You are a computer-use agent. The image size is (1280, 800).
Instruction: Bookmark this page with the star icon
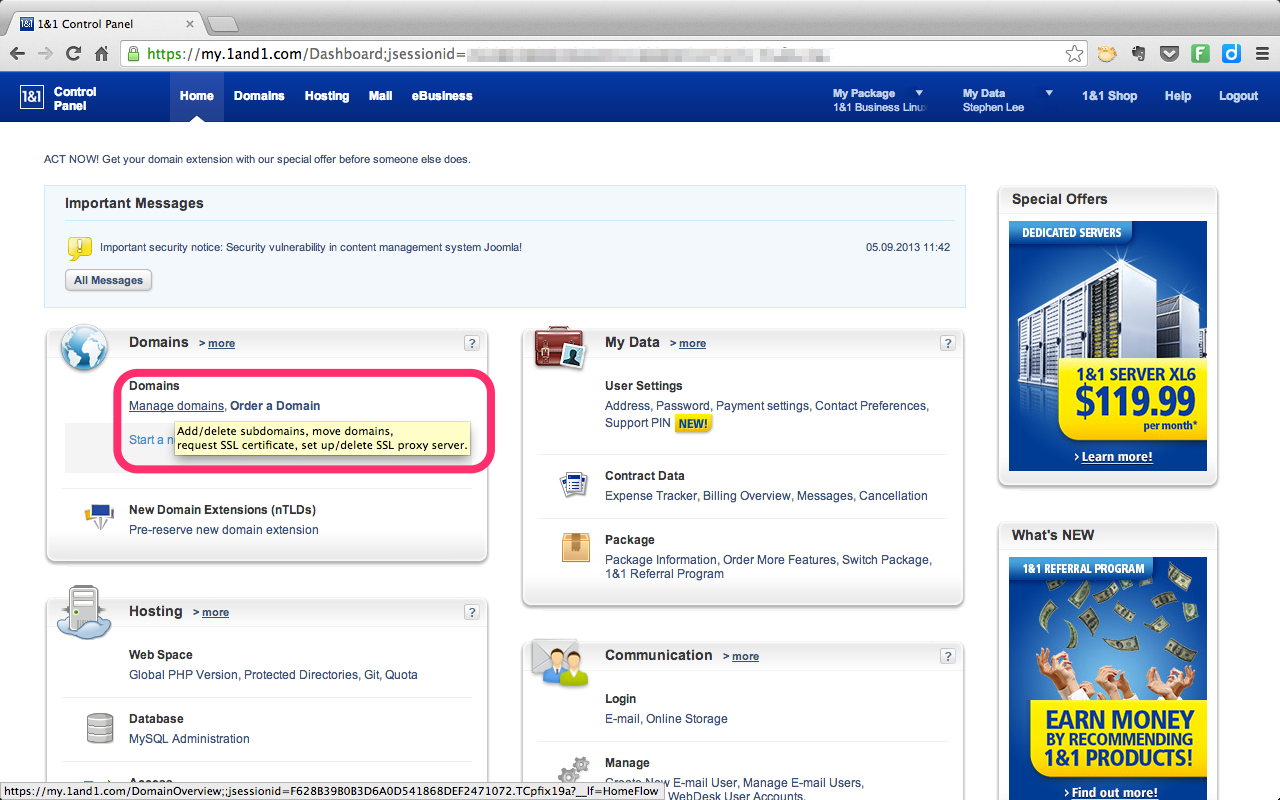pyautogui.click(x=1074, y=54)
